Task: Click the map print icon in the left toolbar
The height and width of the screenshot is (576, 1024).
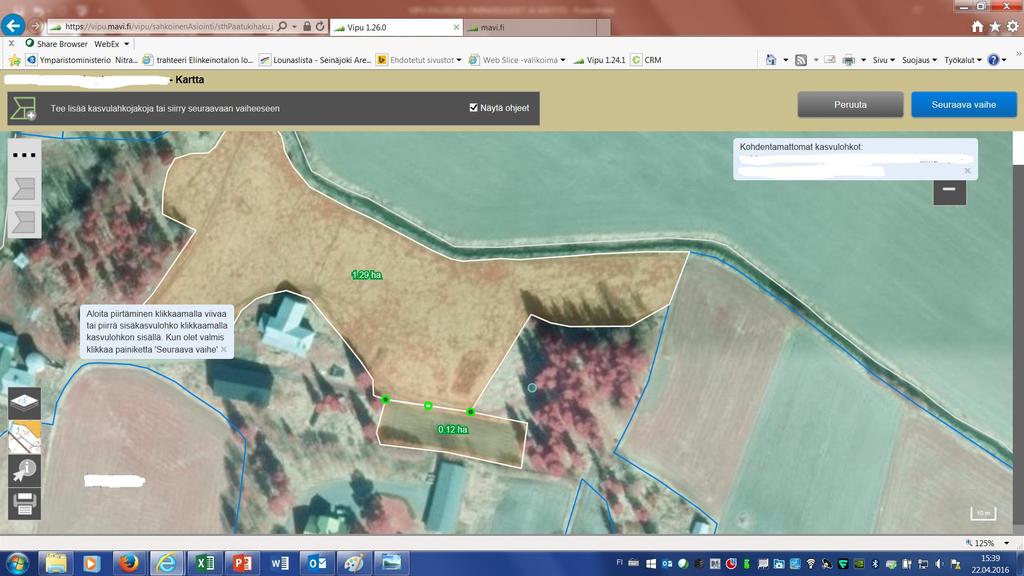Action: 24,504
